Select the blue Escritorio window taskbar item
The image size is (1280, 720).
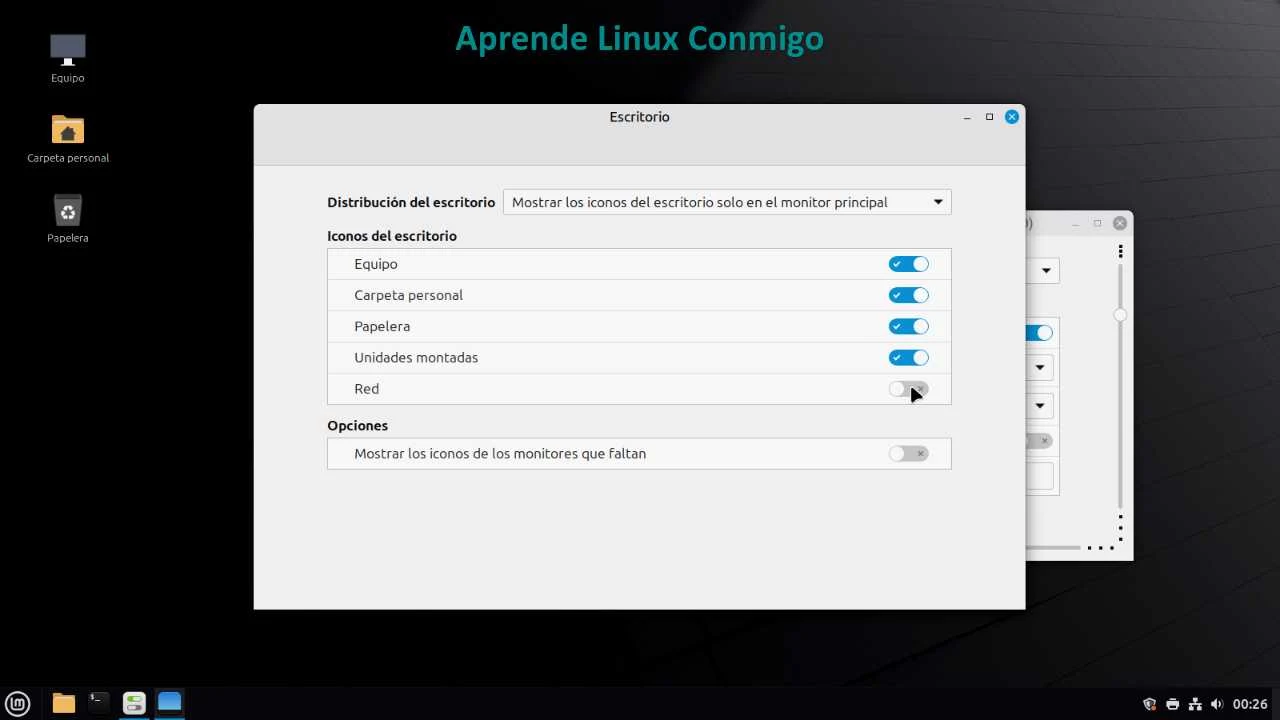click(x=169, y=702)
